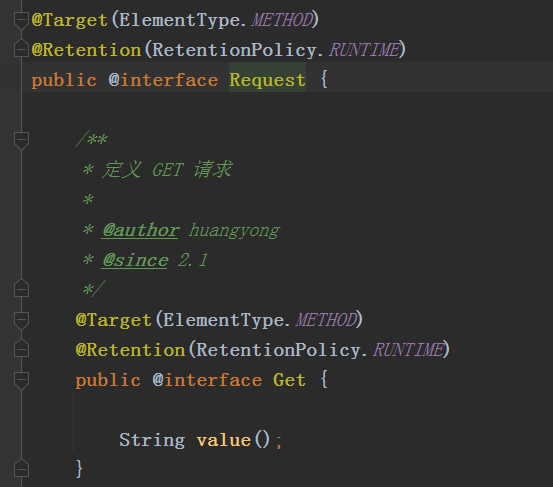553x487 pixels.
Task: Click the first METHOD constant at top
Action: coord(282,20)
